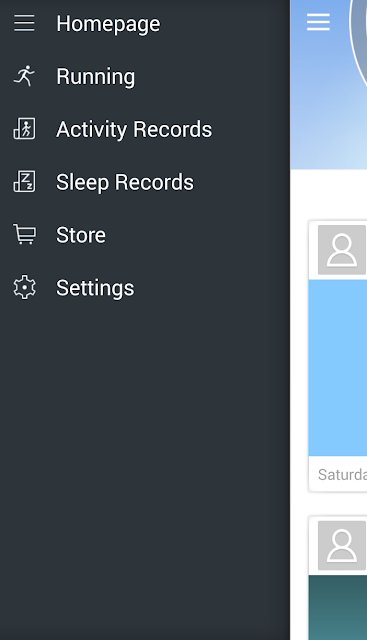Tap the white hamburger menu on blue header

[318, 22]
